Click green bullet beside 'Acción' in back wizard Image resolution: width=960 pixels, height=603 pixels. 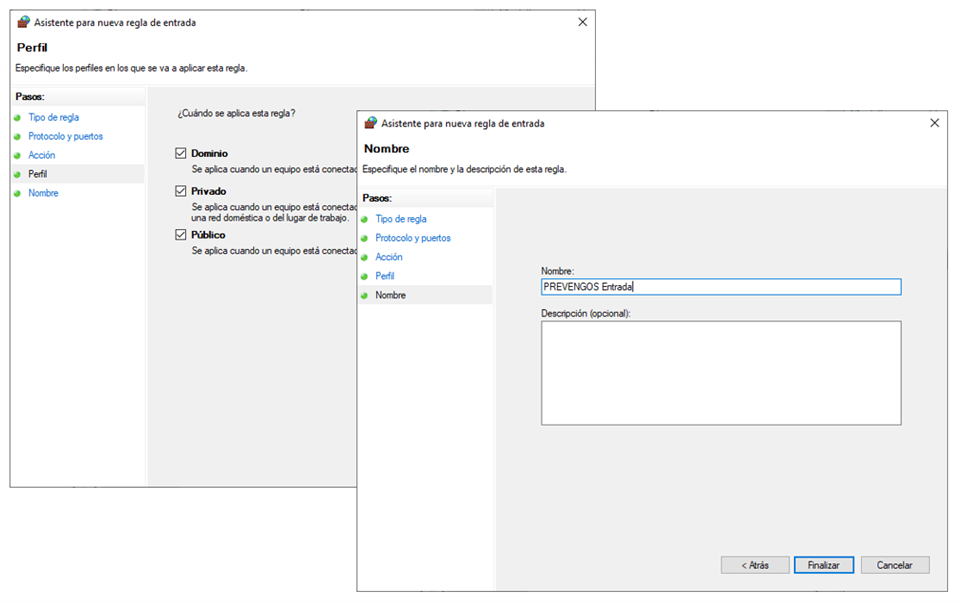pyautogui.click(x=17, y=155)
